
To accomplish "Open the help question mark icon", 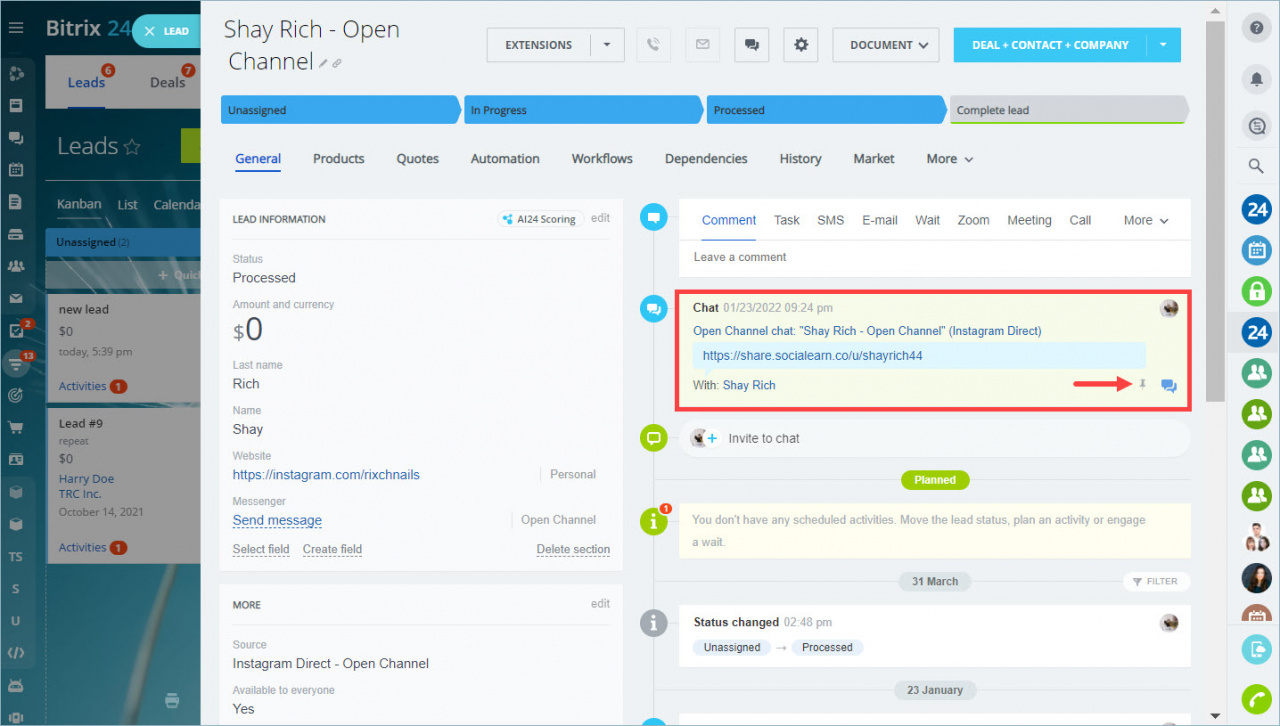I will (1256, 28).
